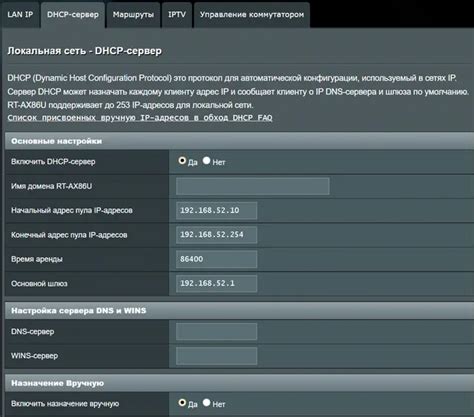Image resolution: width=474 pixels, height=417 pixels.
Task: Select Нет for Включить назначение вручную
Action: coord(207,403)
